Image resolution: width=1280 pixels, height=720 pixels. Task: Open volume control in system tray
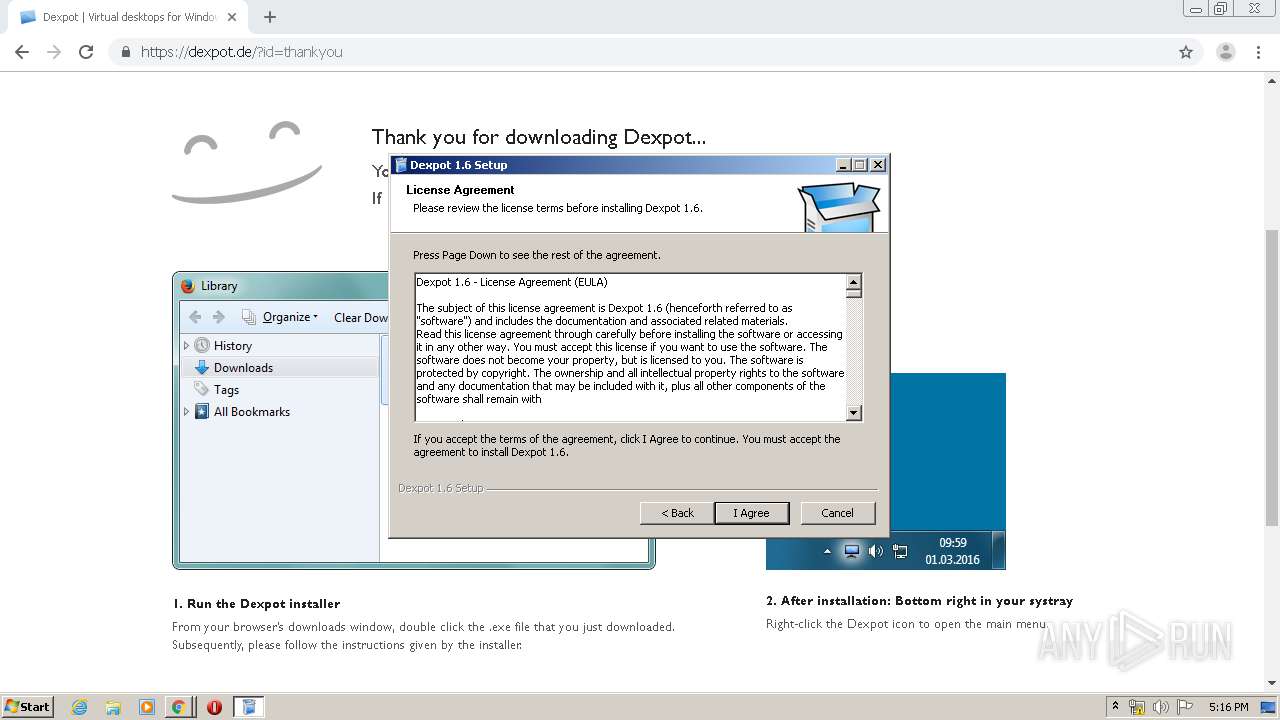(x=1161, y=707)
